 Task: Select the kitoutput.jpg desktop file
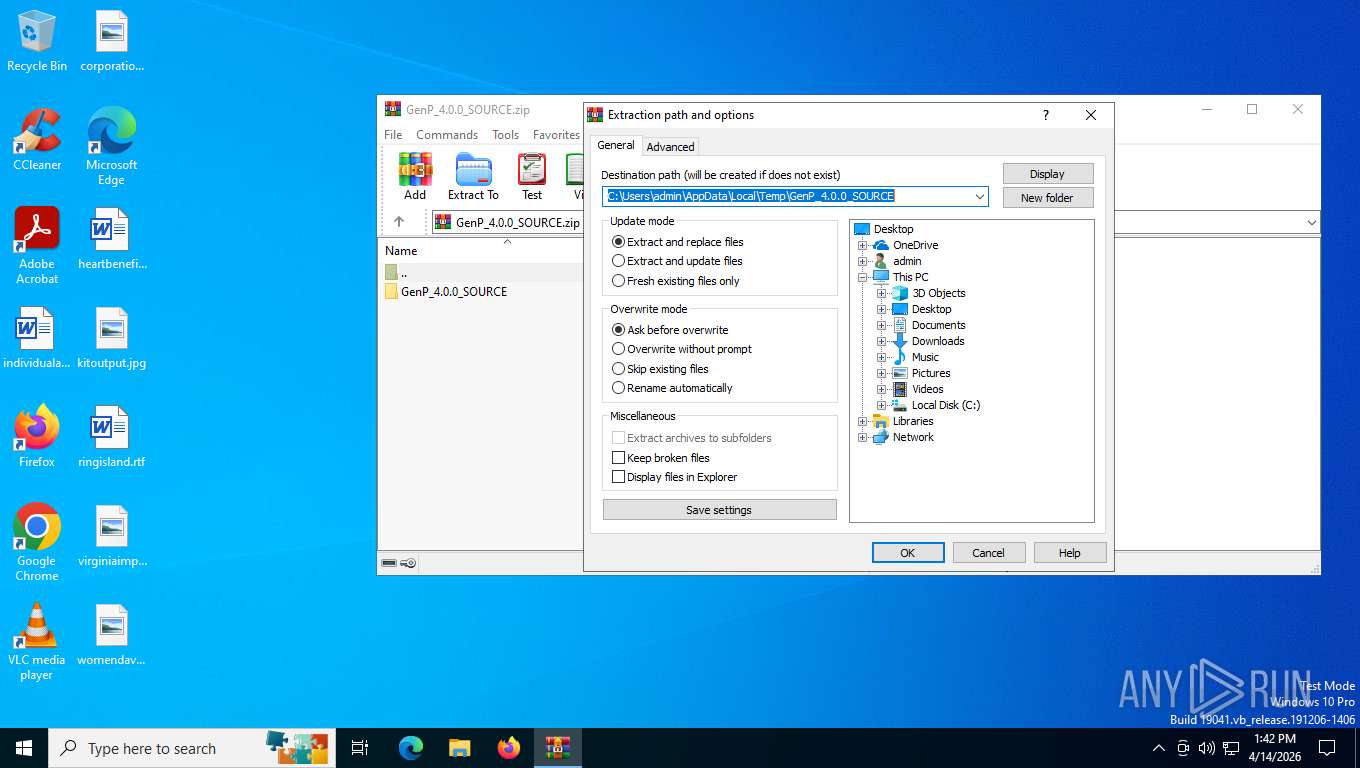click(112, 338)
